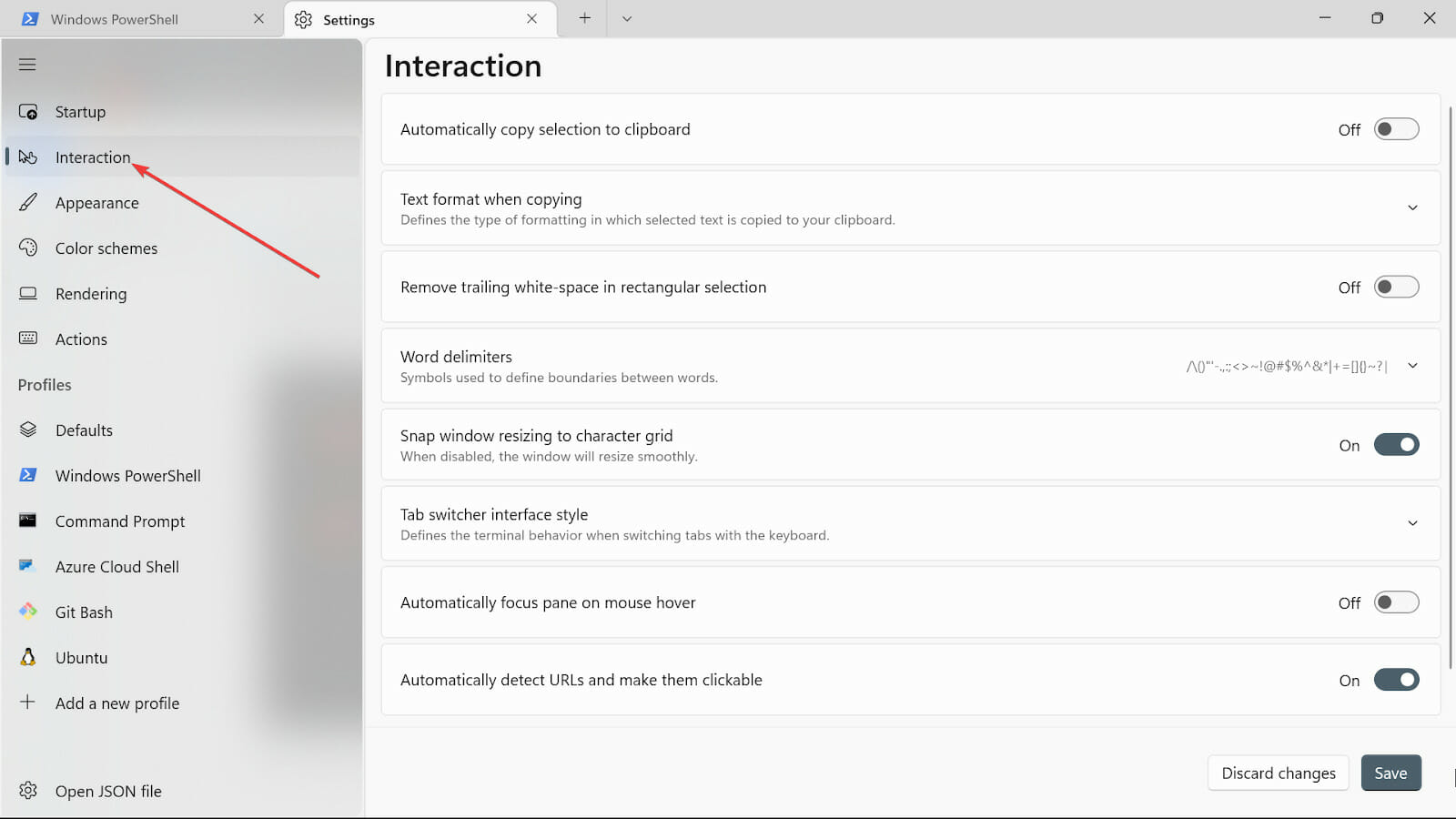Expand Text format when copying

pos(1412,207)
